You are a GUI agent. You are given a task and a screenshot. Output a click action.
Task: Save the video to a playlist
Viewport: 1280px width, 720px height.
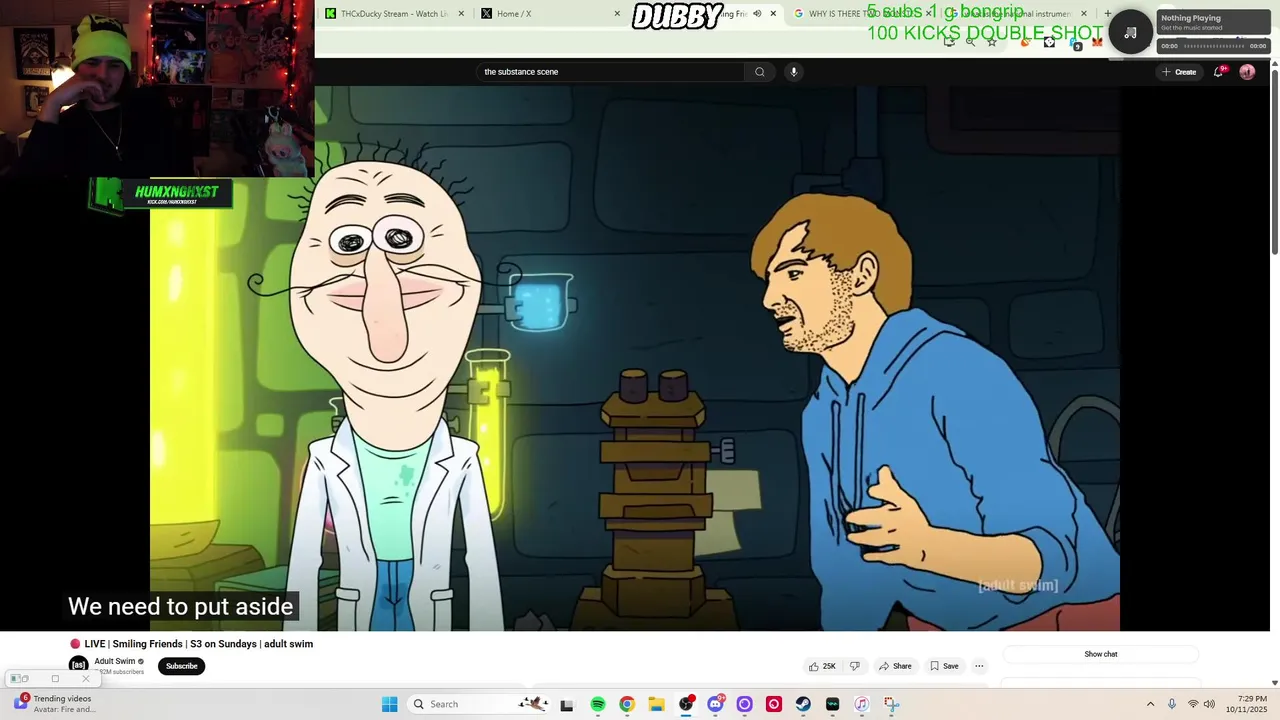(944, 666)
